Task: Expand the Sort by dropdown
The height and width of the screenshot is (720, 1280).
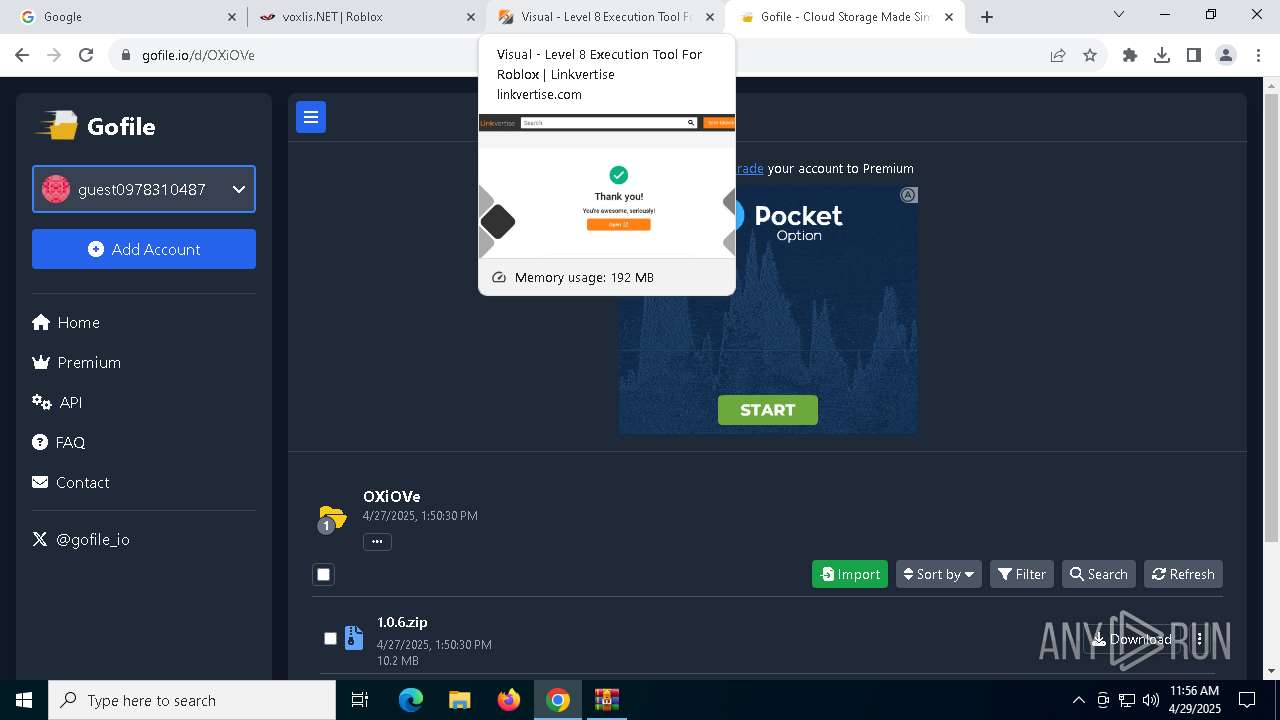Action: coord(939,574)
